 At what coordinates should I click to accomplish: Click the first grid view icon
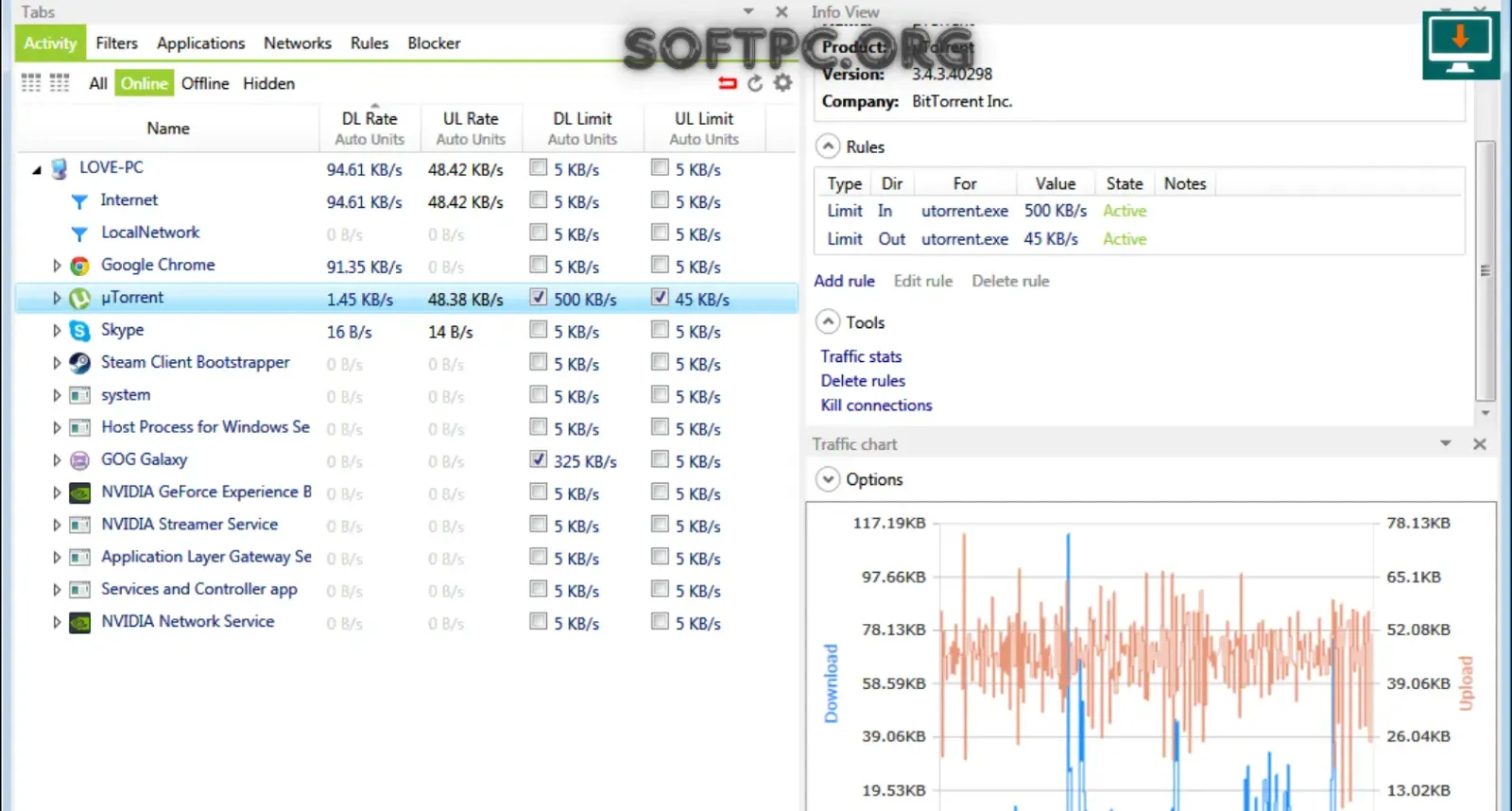tap(31, 83)
